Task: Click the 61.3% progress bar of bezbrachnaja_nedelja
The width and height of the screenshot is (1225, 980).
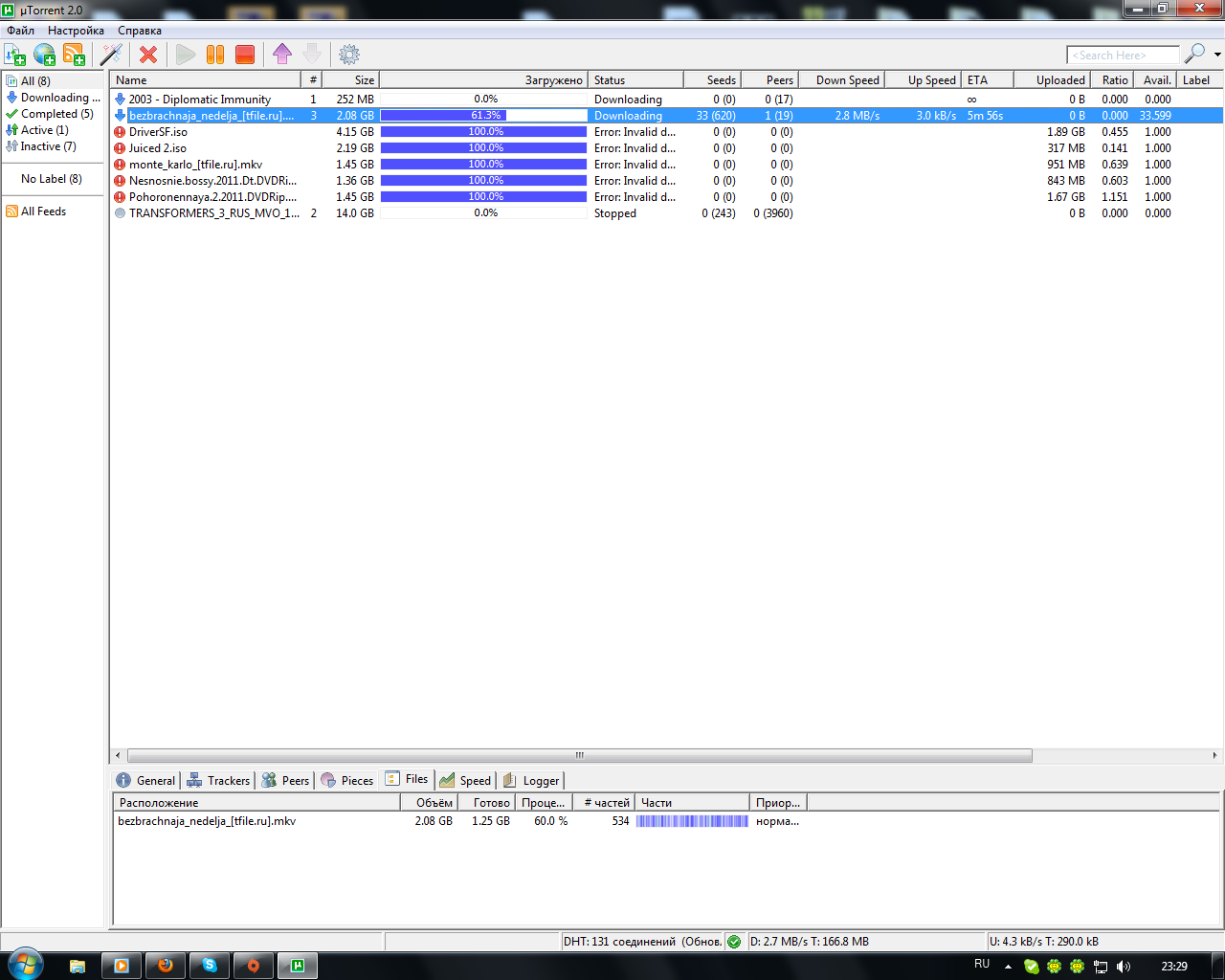Action: point(483,116)
